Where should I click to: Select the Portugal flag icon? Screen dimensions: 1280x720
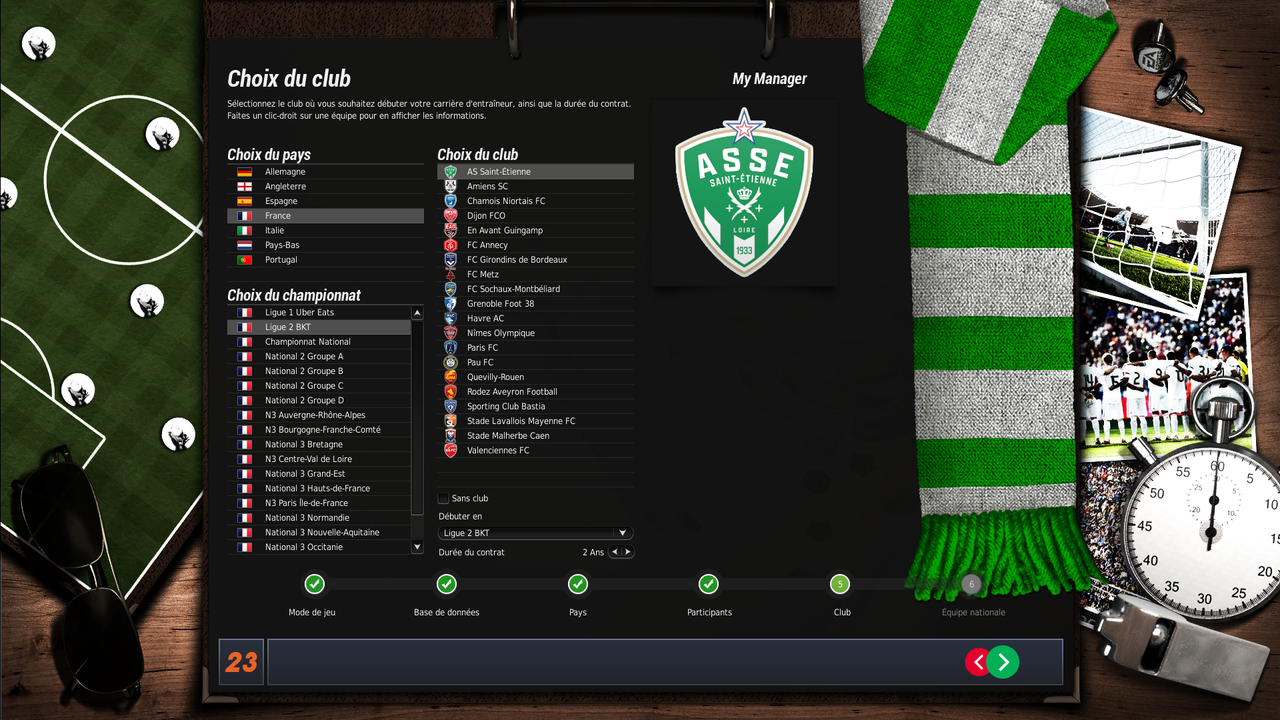(x=244, y=260)
